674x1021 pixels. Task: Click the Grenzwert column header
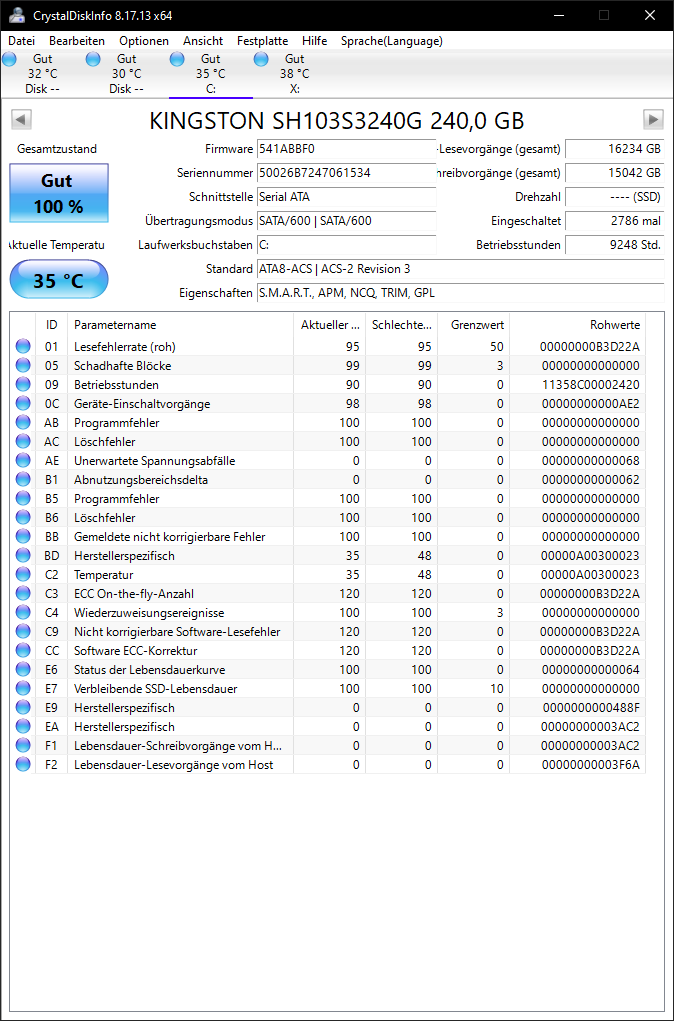pyautogui.click(x=473, y=324)
